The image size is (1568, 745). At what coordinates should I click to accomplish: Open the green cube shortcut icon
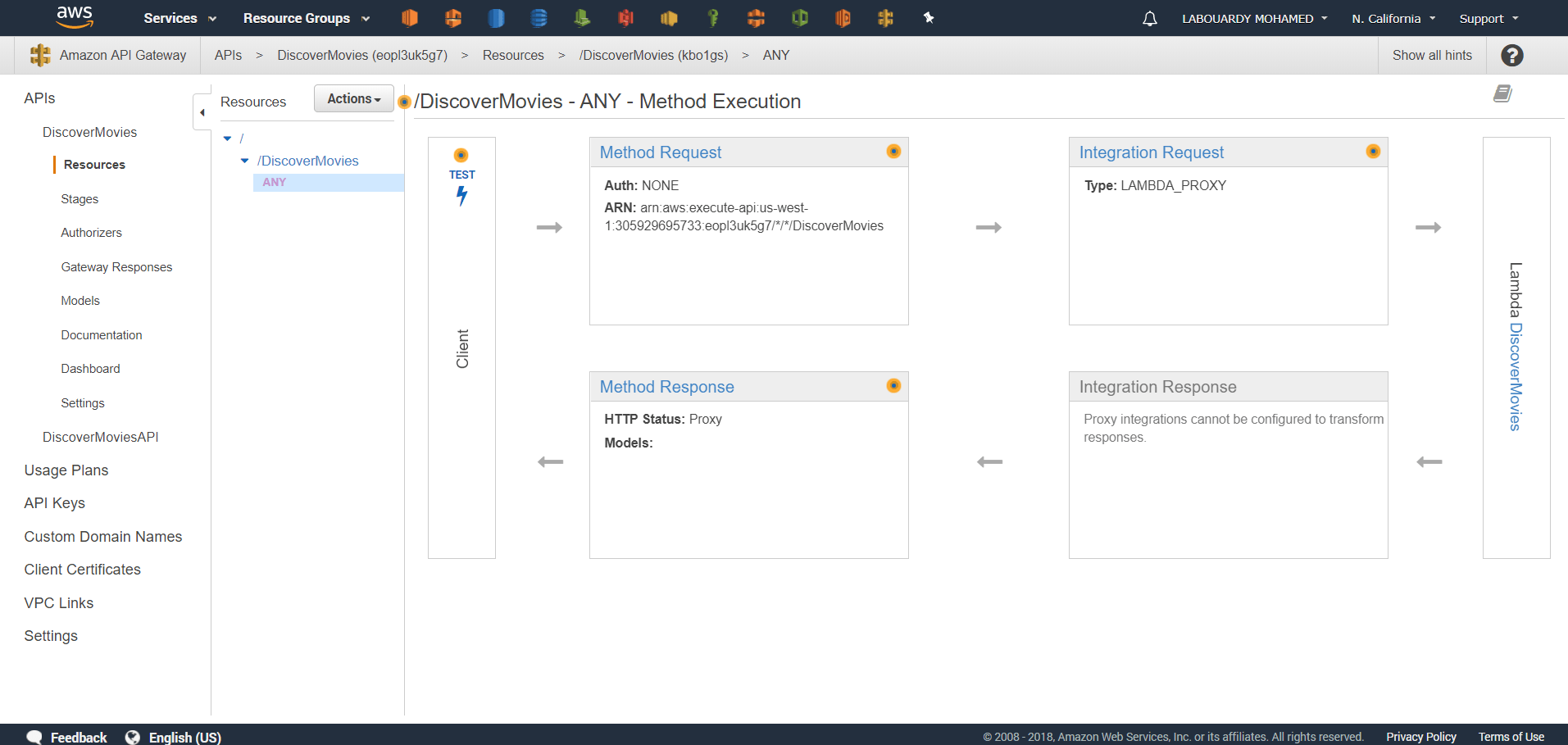point(800,18)
